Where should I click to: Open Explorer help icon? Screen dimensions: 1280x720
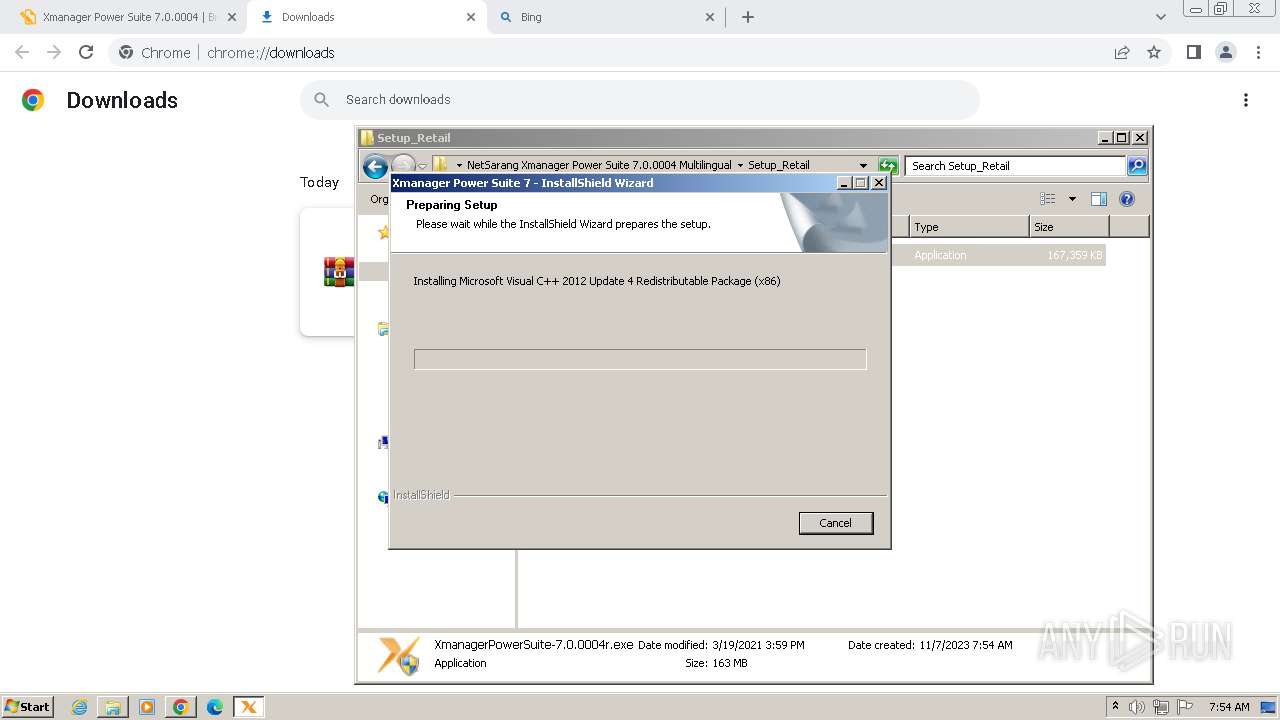coord(1127,199)
